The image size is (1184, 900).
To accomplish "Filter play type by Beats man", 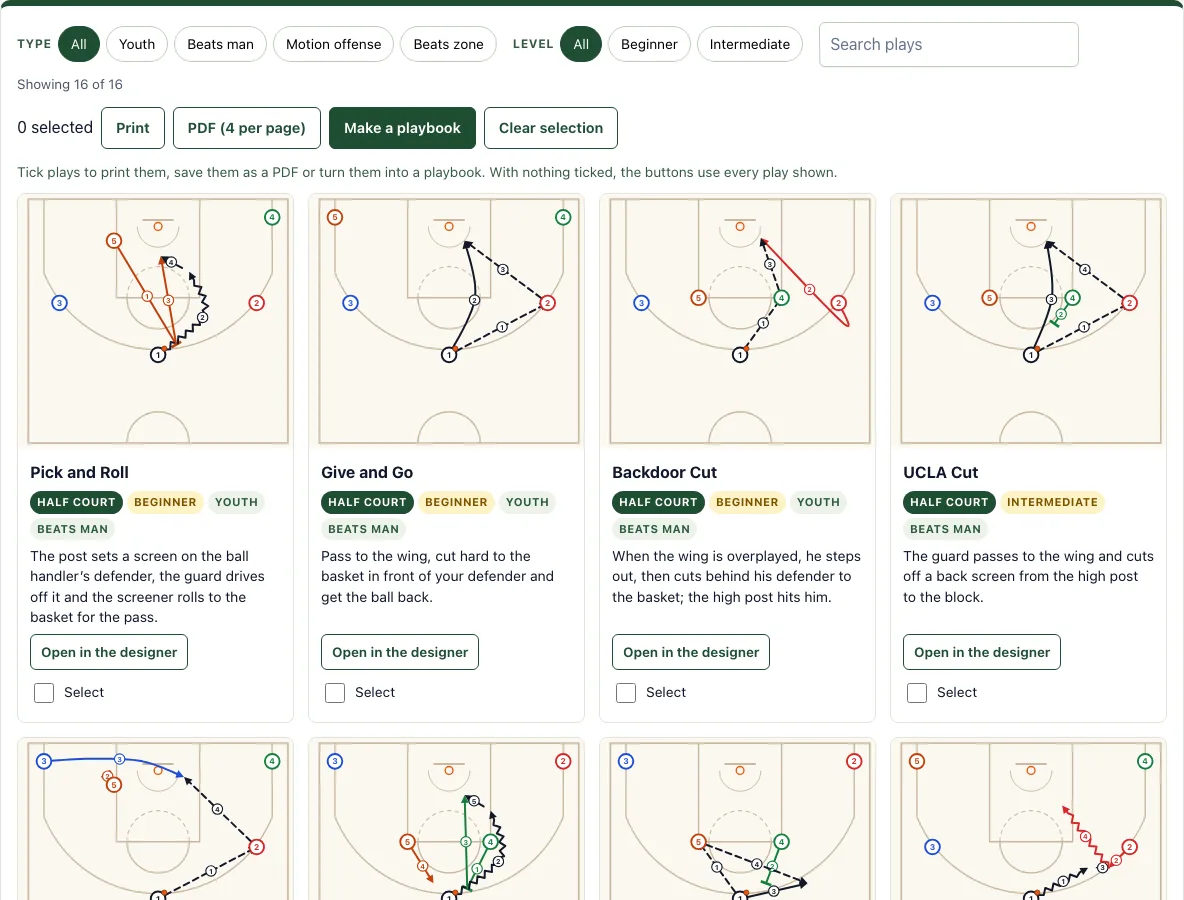I will click(220, 44).
